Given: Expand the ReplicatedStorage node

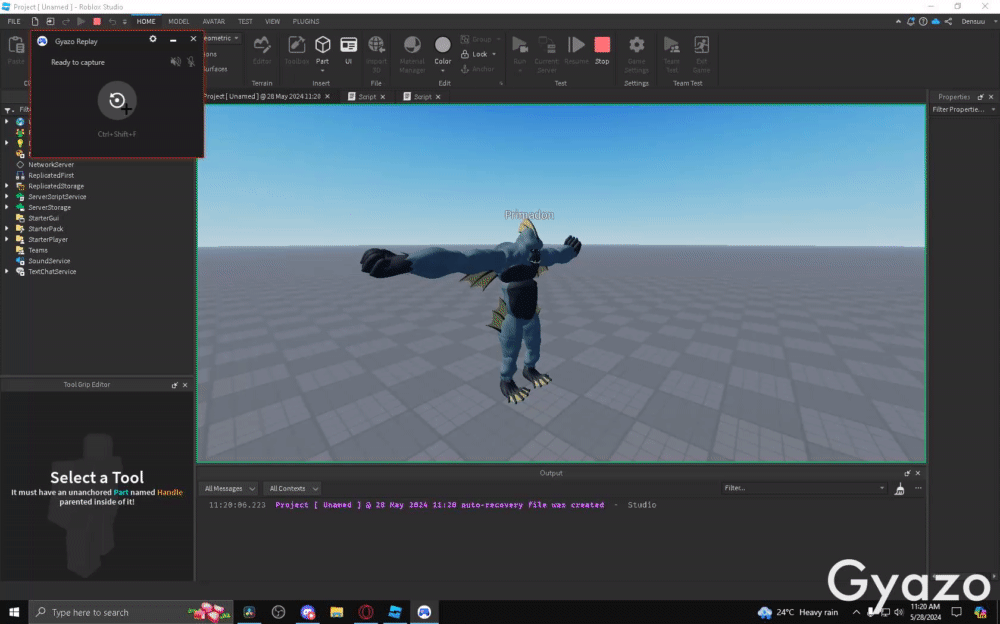Looking at the screenshot, I should tap(7, 186).
